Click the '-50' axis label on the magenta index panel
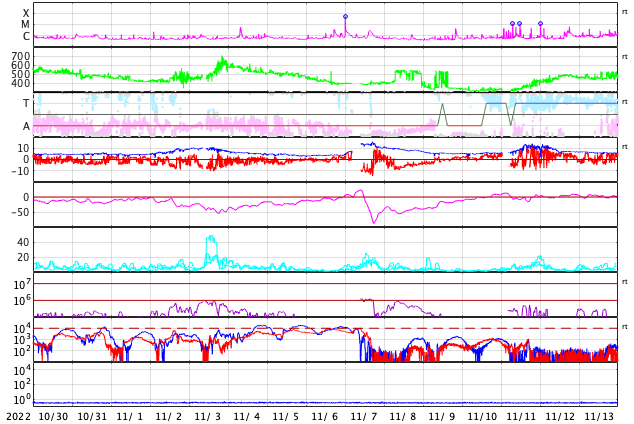 [x=20, y=212]
